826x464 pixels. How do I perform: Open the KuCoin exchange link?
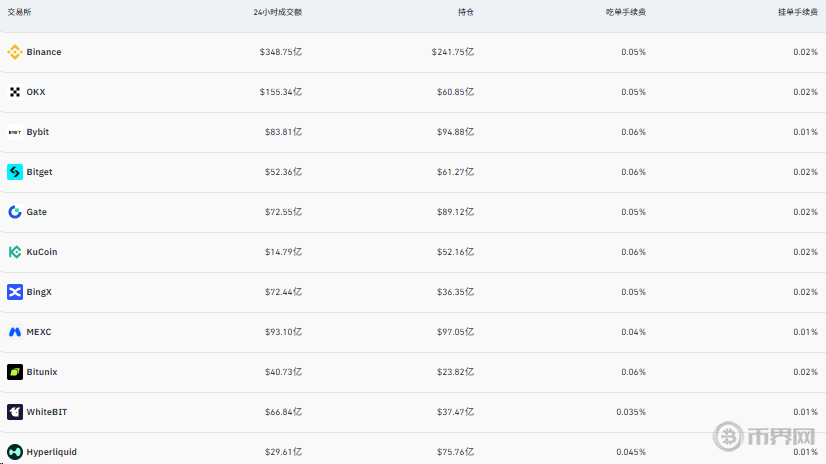42,252
